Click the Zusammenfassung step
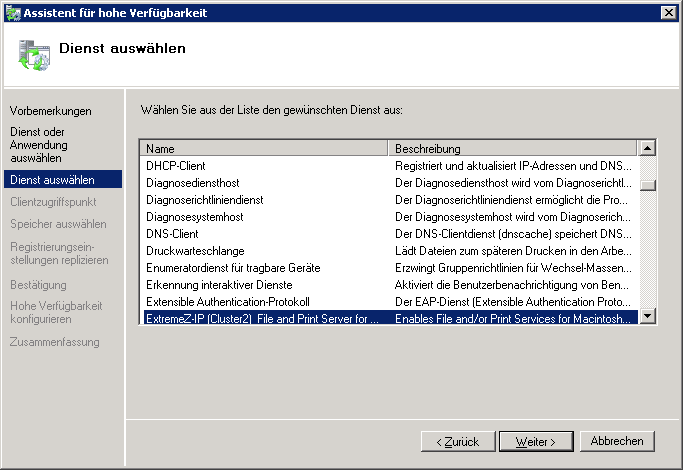 pos(54,342)
